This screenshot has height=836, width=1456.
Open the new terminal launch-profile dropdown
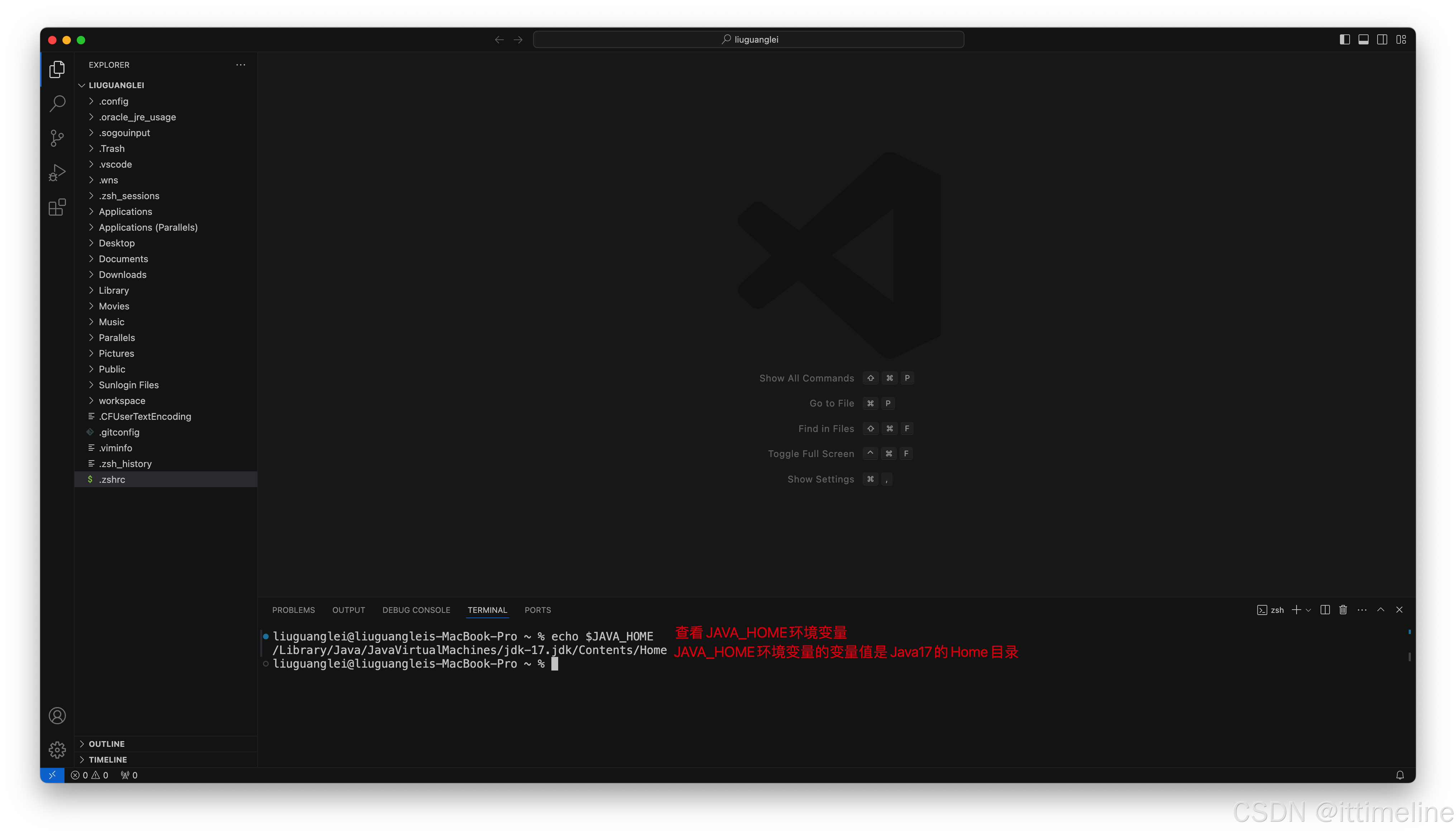(x=1308, y=610)
